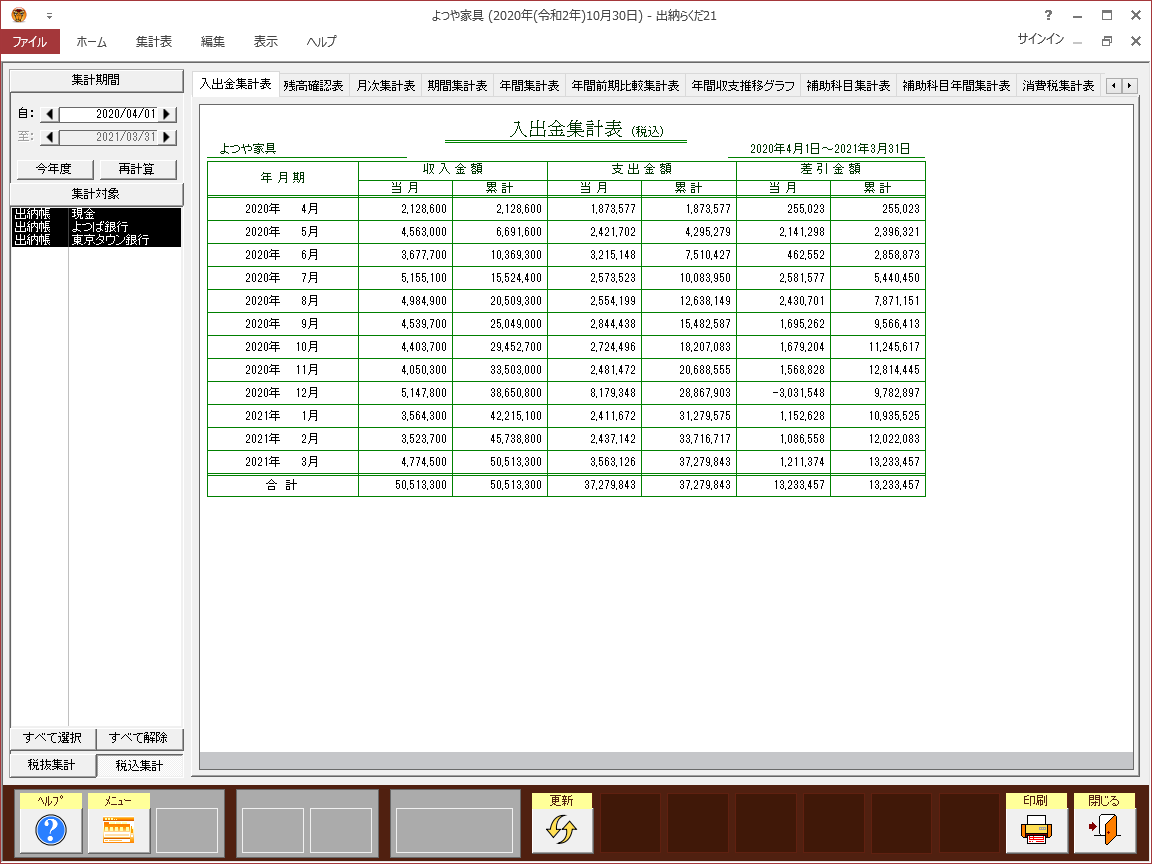Click the start date field 2020/04/01
The image size is (1152, 864).
pos(108,114)
